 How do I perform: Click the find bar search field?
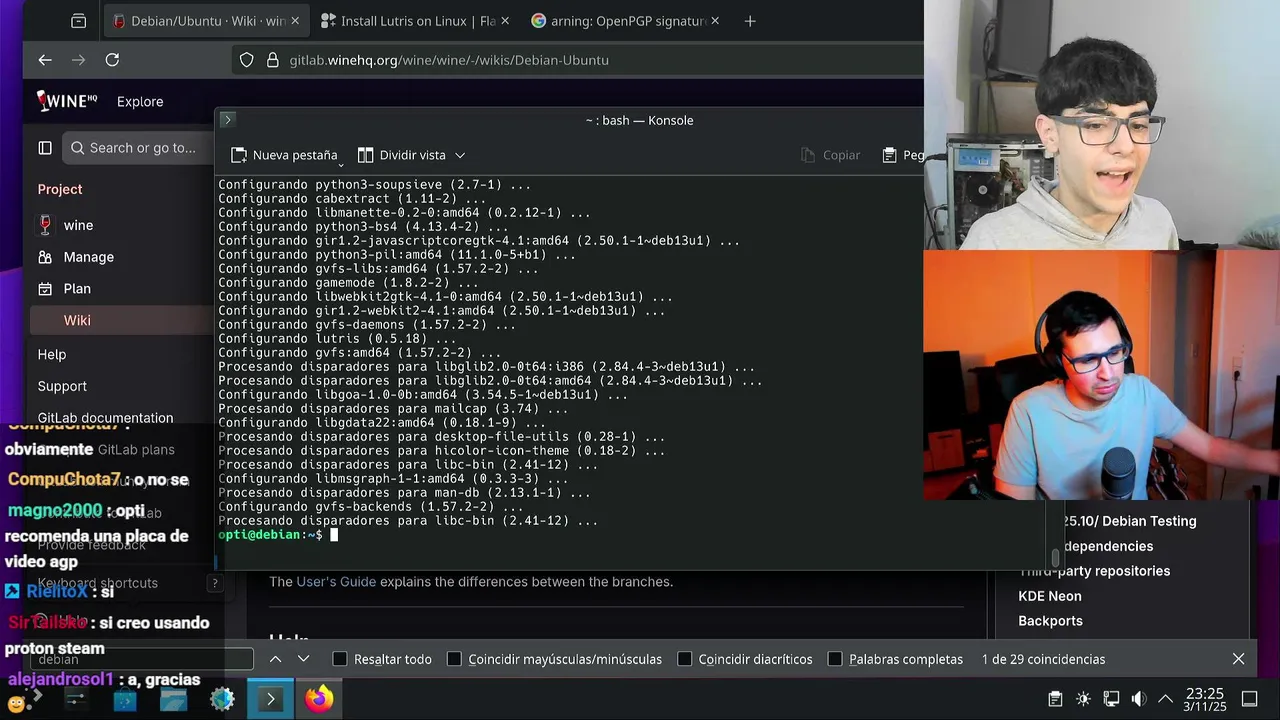pyautogui.click(x=142, y=659)
